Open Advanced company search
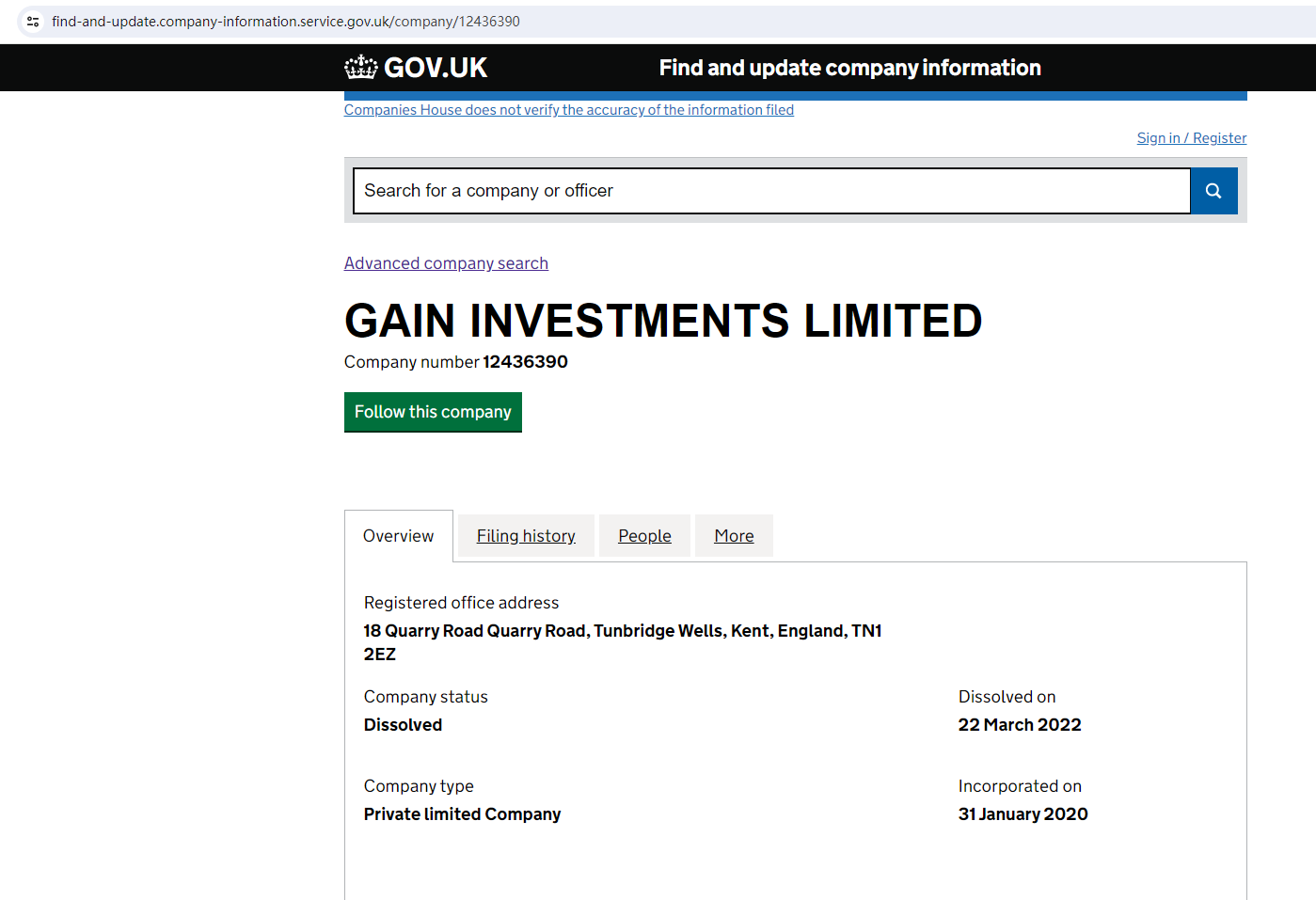 (446, 263)
